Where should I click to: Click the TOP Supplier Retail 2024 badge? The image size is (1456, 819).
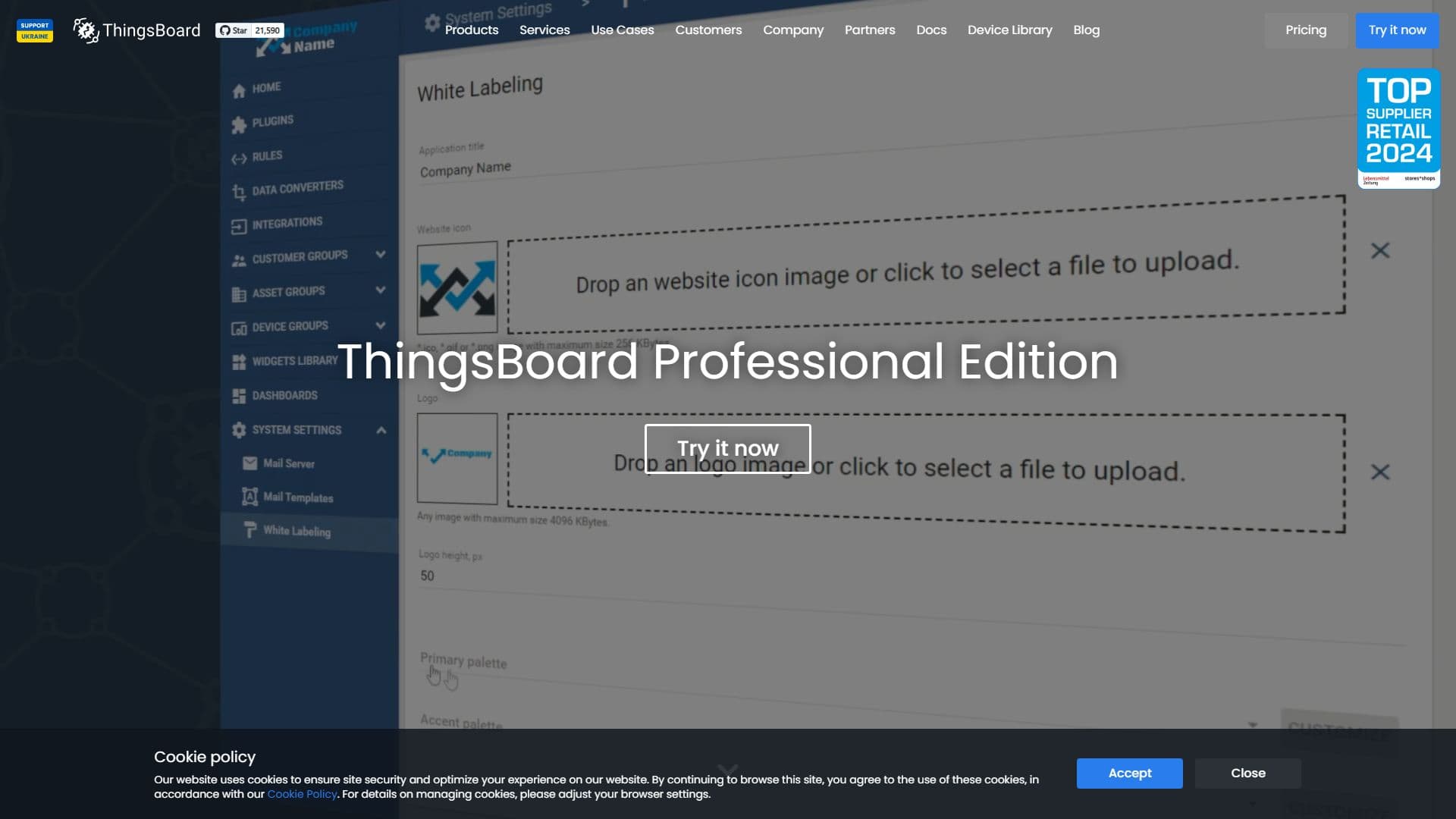coord(1398,128)
